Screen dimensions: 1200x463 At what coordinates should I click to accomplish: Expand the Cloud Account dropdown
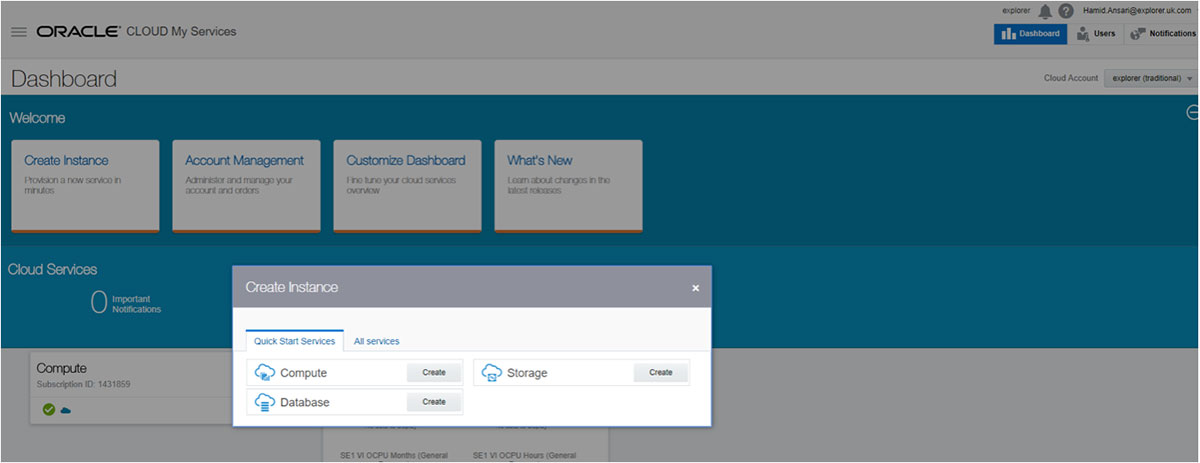(x=1150, y=78)
